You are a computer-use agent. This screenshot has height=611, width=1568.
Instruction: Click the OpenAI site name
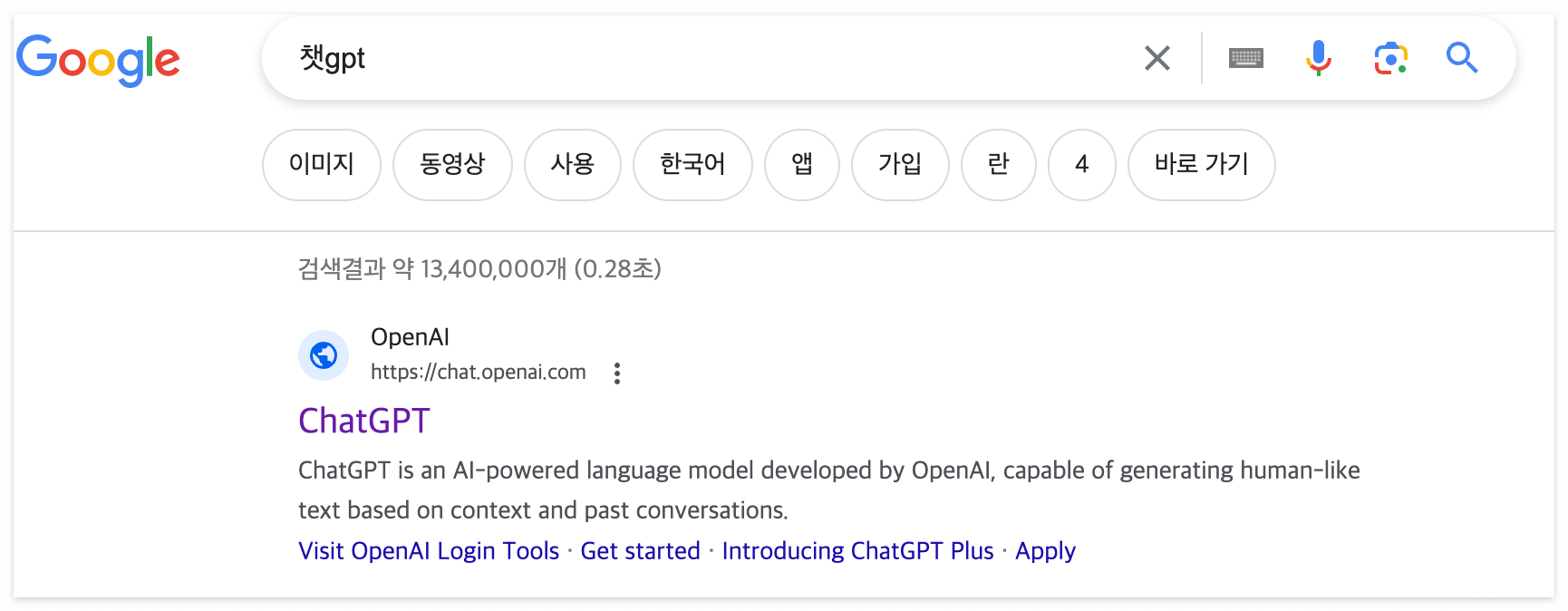pos(410,337)
